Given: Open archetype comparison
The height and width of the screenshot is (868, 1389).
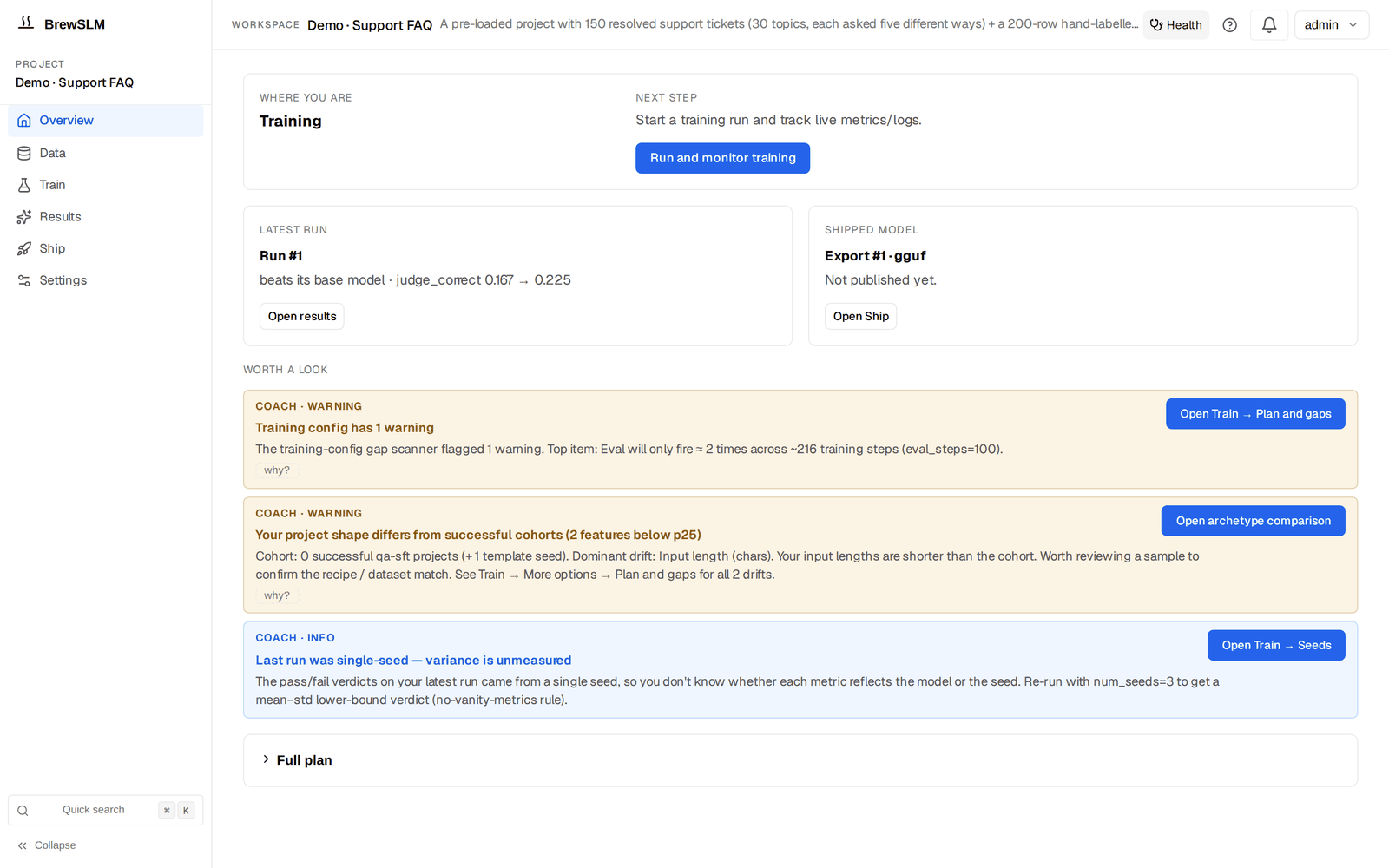Looking at the screenshot, I should [x=1253, y=521].
